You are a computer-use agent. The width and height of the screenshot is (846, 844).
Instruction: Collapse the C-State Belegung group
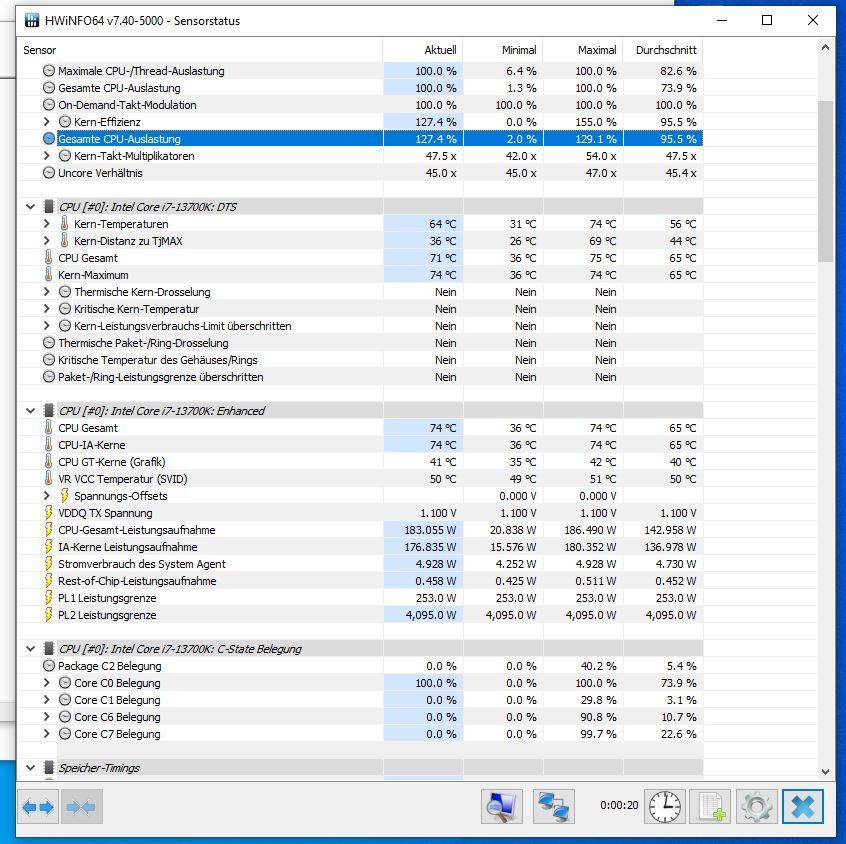(x=31, y=649)
